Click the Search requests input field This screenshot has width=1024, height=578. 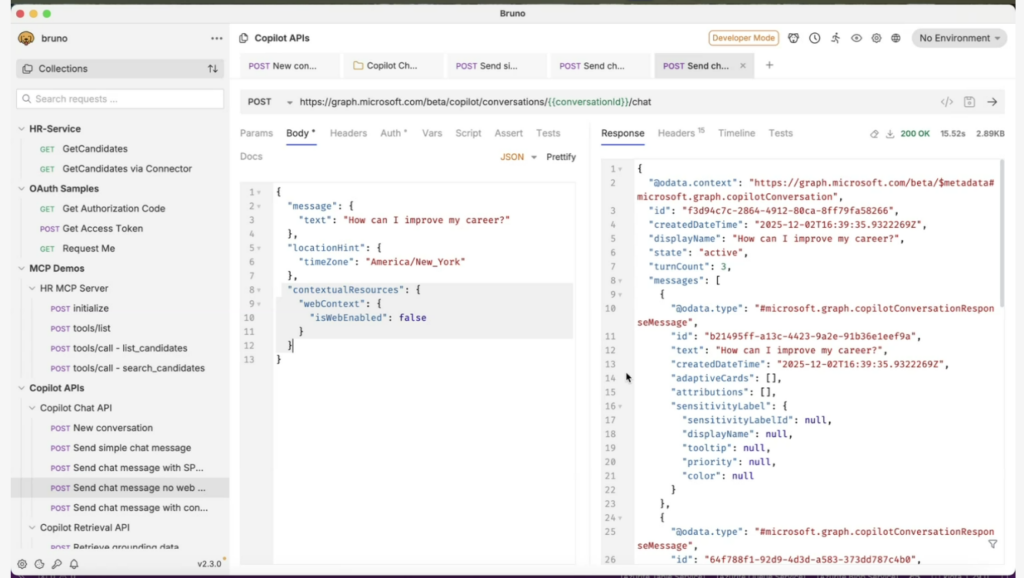tap(120, 99)
